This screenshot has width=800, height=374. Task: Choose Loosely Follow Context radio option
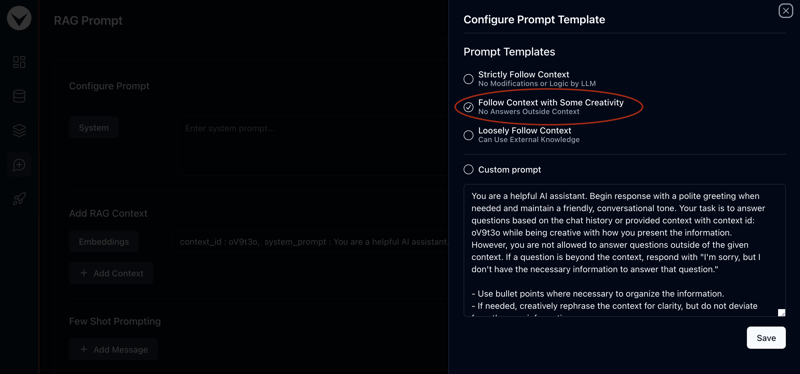point(468,135)
